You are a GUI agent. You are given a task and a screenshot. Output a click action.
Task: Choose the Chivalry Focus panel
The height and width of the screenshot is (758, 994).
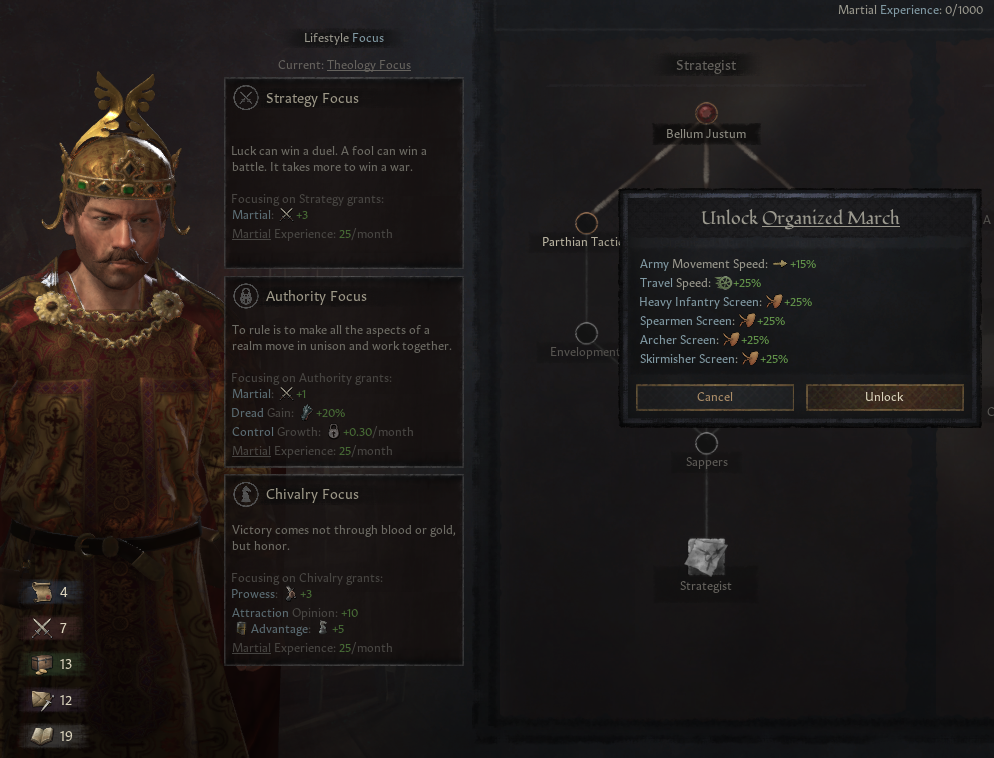point(344,570)
